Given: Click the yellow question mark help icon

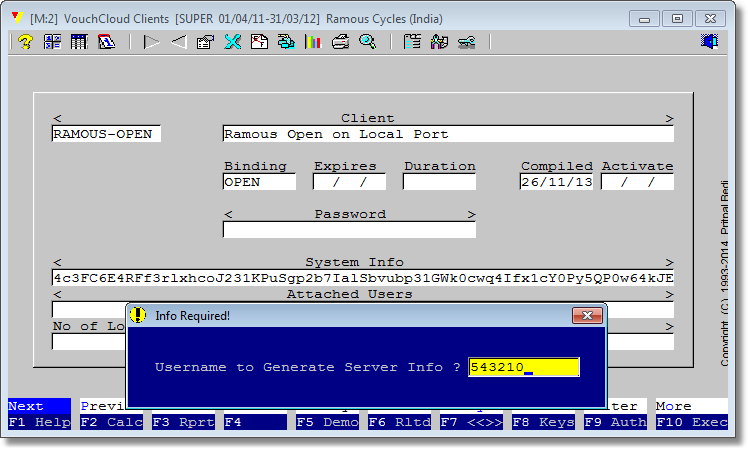Looking at the screenshot, I should [25, 42].
